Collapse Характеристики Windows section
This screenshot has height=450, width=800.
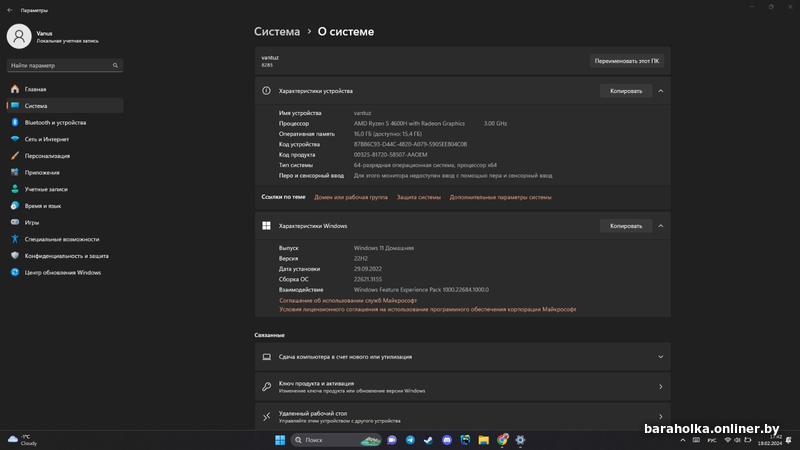pos(661,226)
